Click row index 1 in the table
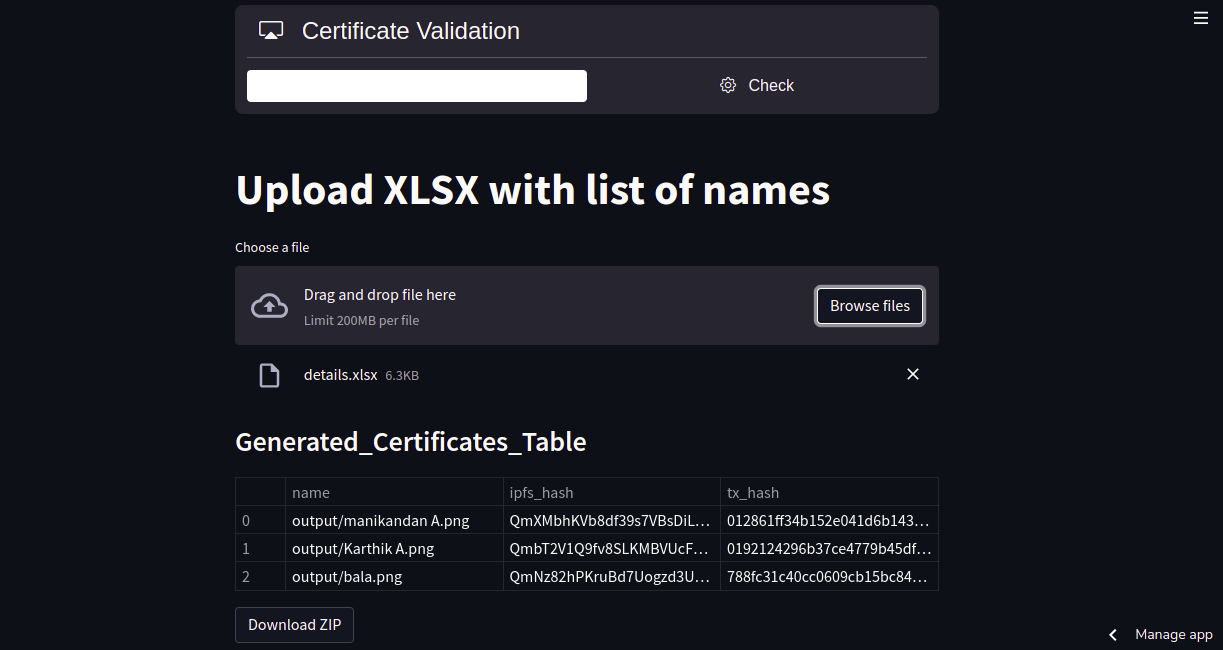This screenshot has width=1223, height=650. pos(260,548)
